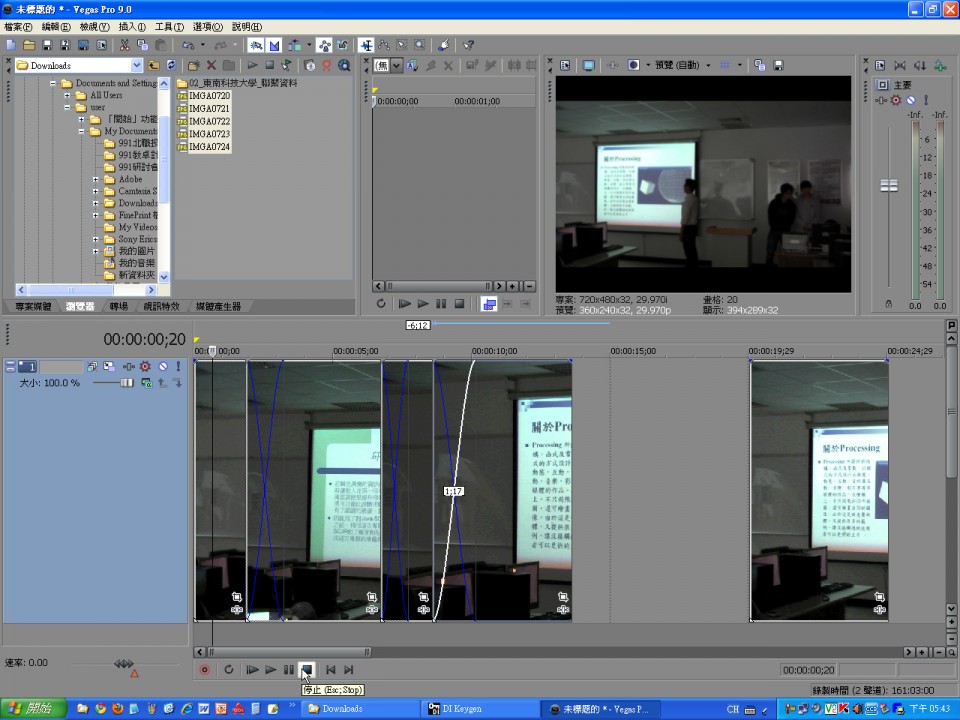
Task: Click Pause in timeline transport bar
Action: pos(289,670)
